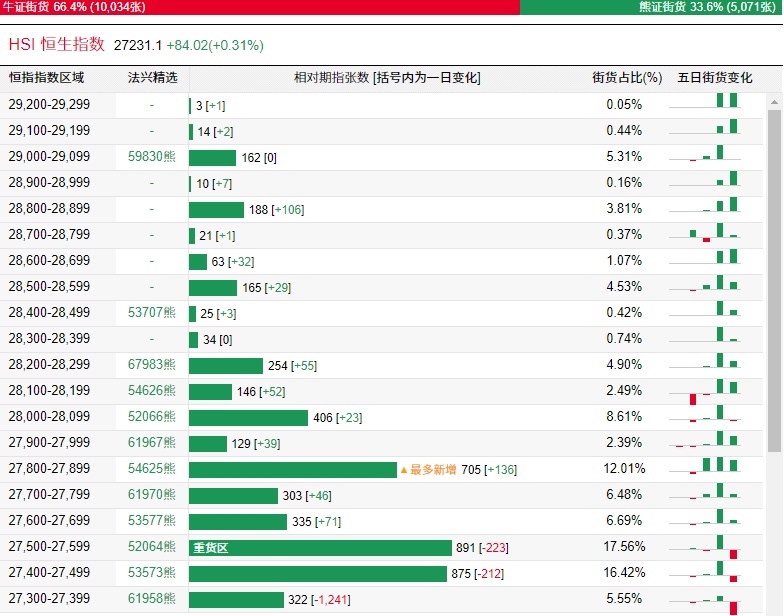
Task: Click the 406 [+23] value
Action: tap(338, 418)
